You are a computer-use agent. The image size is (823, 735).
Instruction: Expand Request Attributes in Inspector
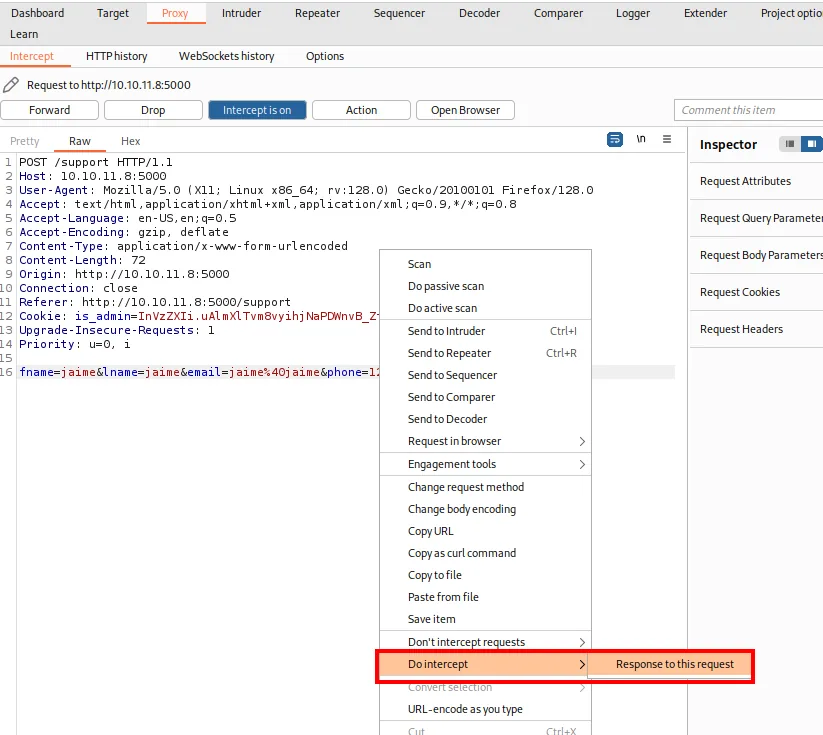tap(756, 181)
